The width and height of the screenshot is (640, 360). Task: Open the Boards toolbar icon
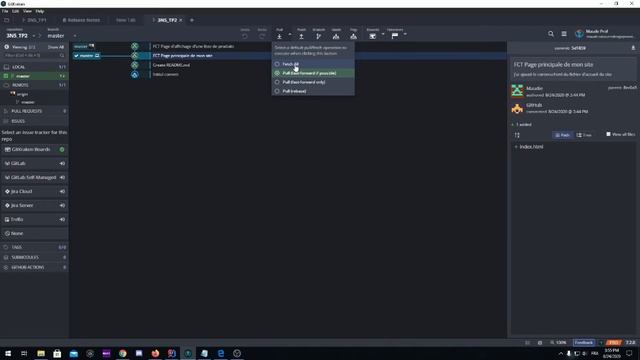tap(372, 36)
